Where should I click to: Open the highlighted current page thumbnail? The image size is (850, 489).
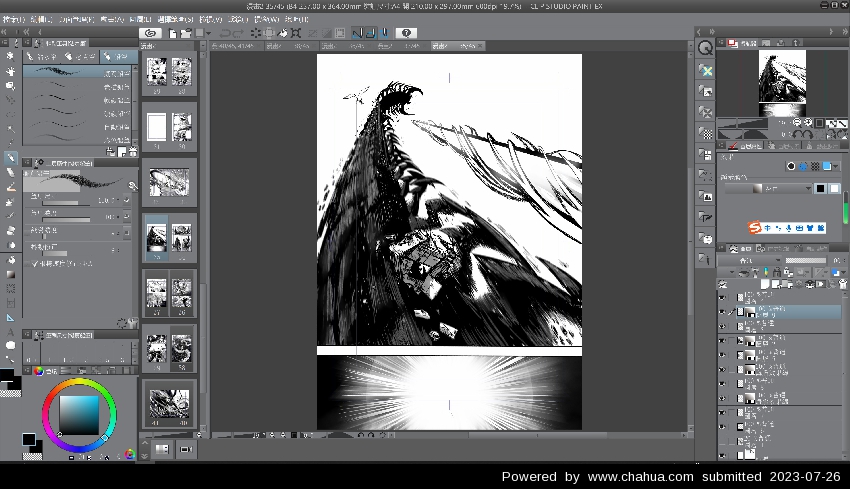157,239
